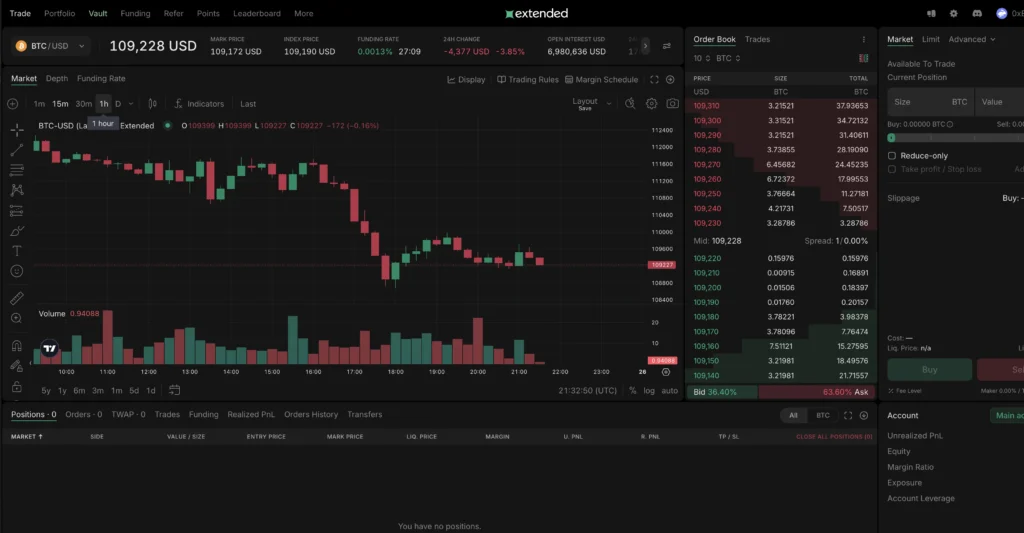
Task: Go to the Leaderboard page
Action: 257,13
